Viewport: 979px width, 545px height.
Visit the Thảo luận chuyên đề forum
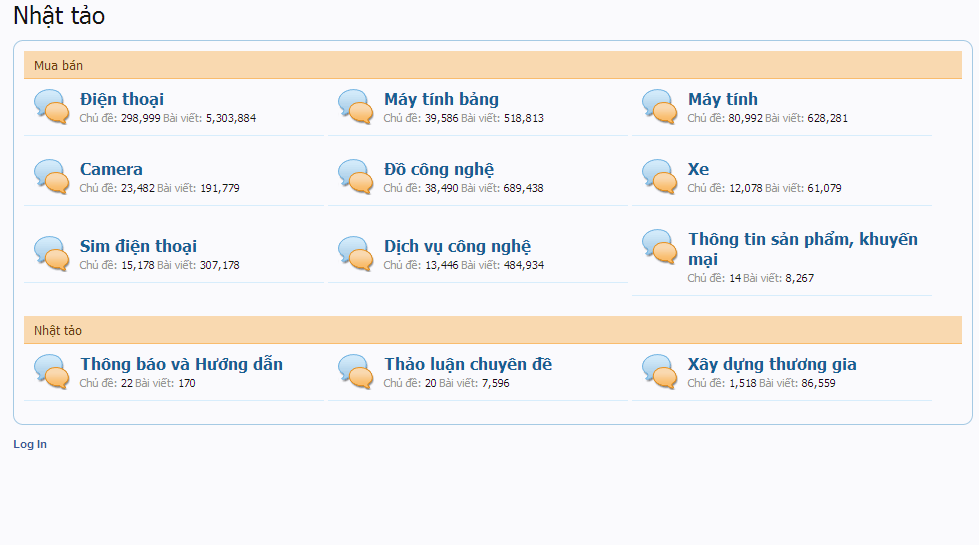[467, 364]
